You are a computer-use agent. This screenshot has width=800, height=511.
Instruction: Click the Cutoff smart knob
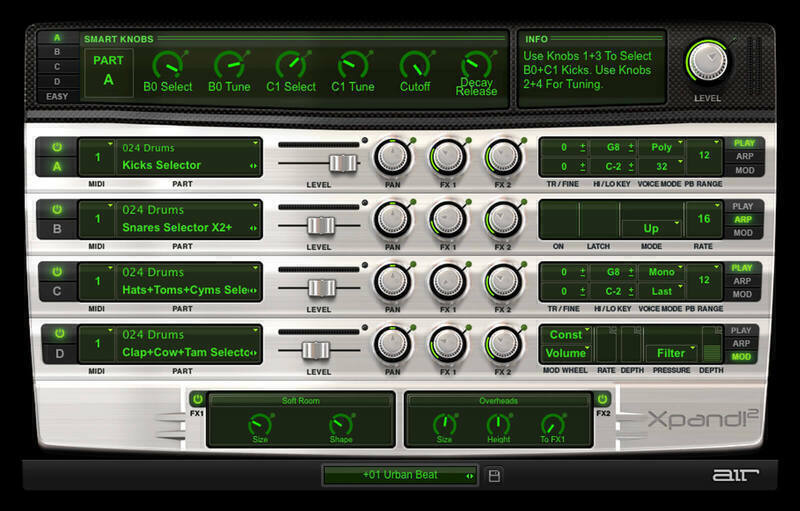[x=415, y=65]
